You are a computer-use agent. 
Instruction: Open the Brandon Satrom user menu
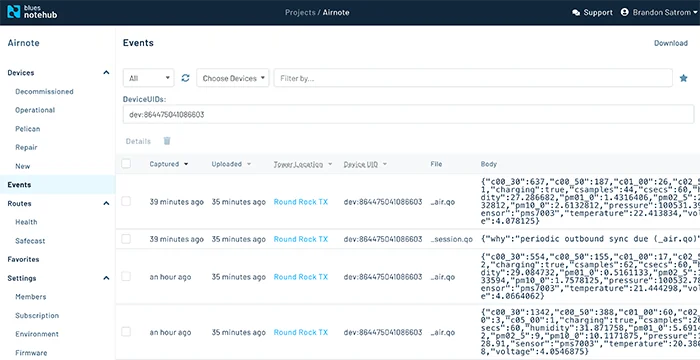click(x=664, y=13)
